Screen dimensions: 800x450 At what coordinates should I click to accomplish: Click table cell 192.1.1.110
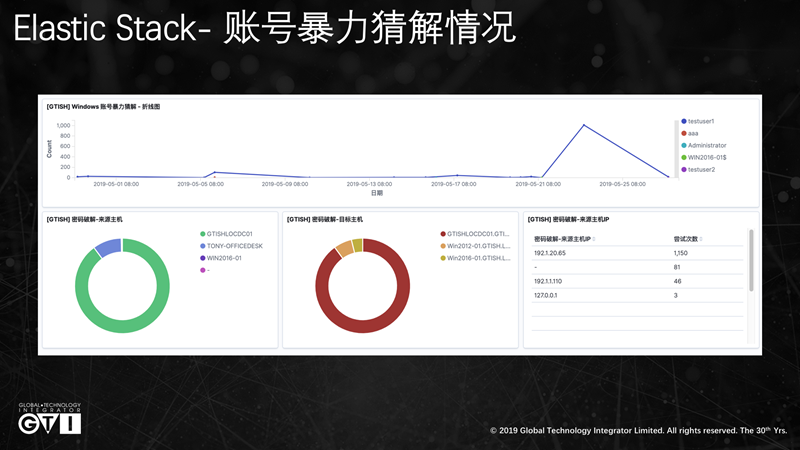coord(548,281)
